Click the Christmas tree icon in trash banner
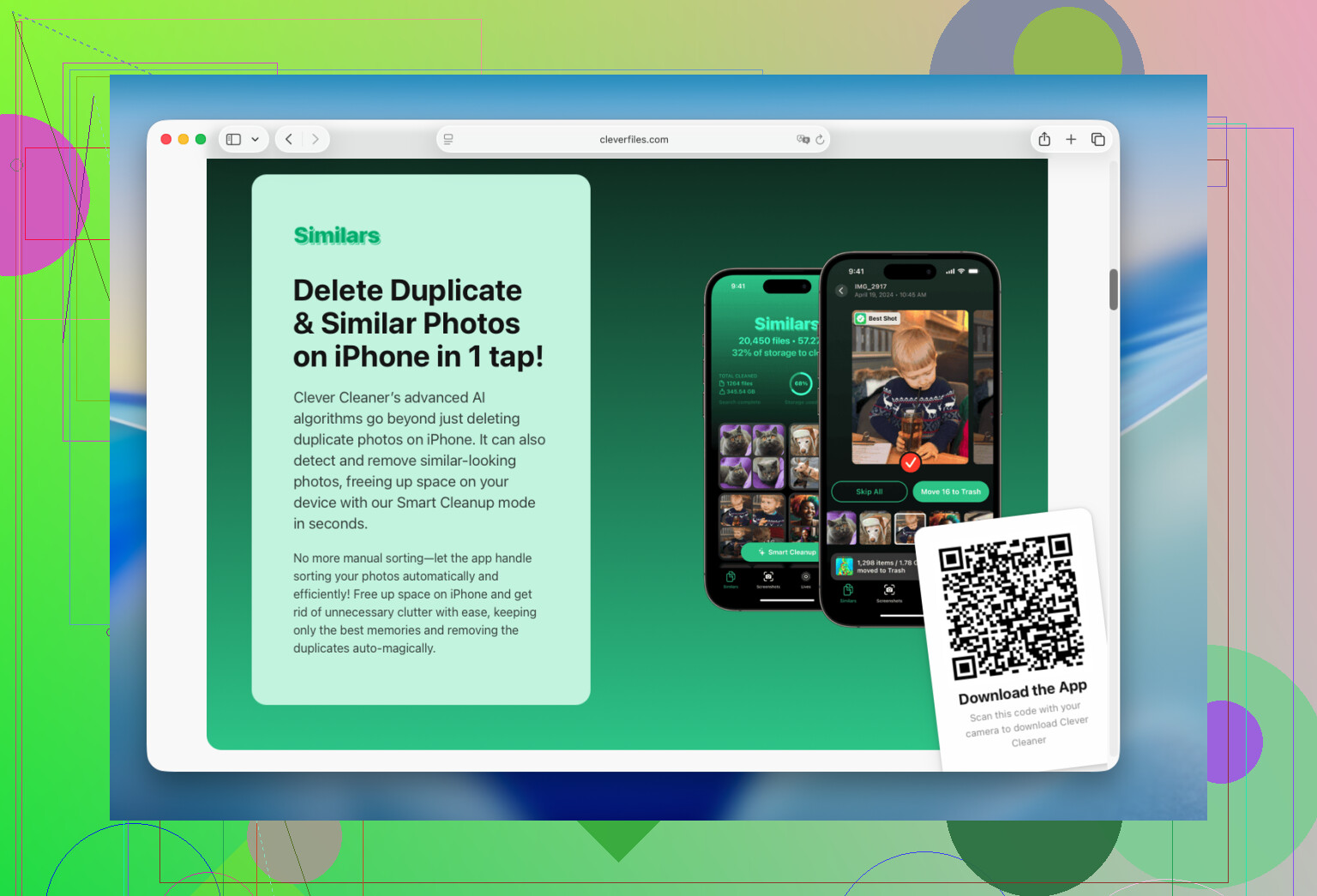The width and height of the screenshot is (1317, 896). [x=845, y=567]
